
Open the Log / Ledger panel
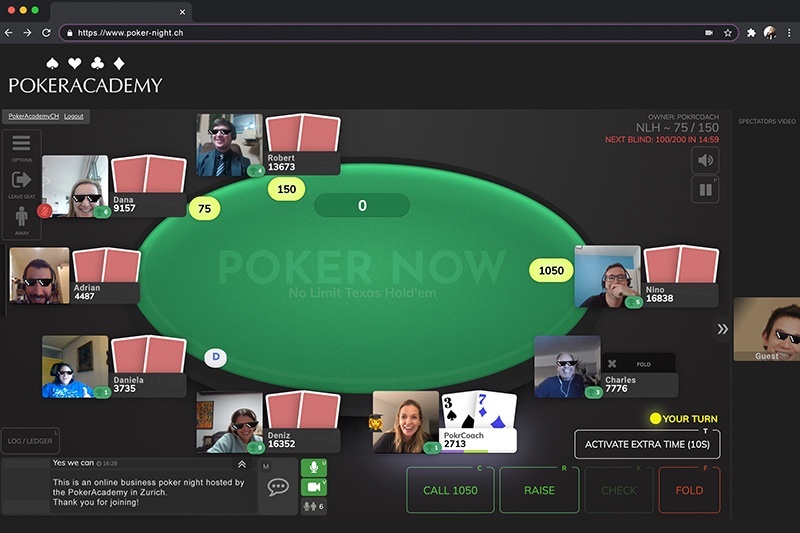[30, 441]
